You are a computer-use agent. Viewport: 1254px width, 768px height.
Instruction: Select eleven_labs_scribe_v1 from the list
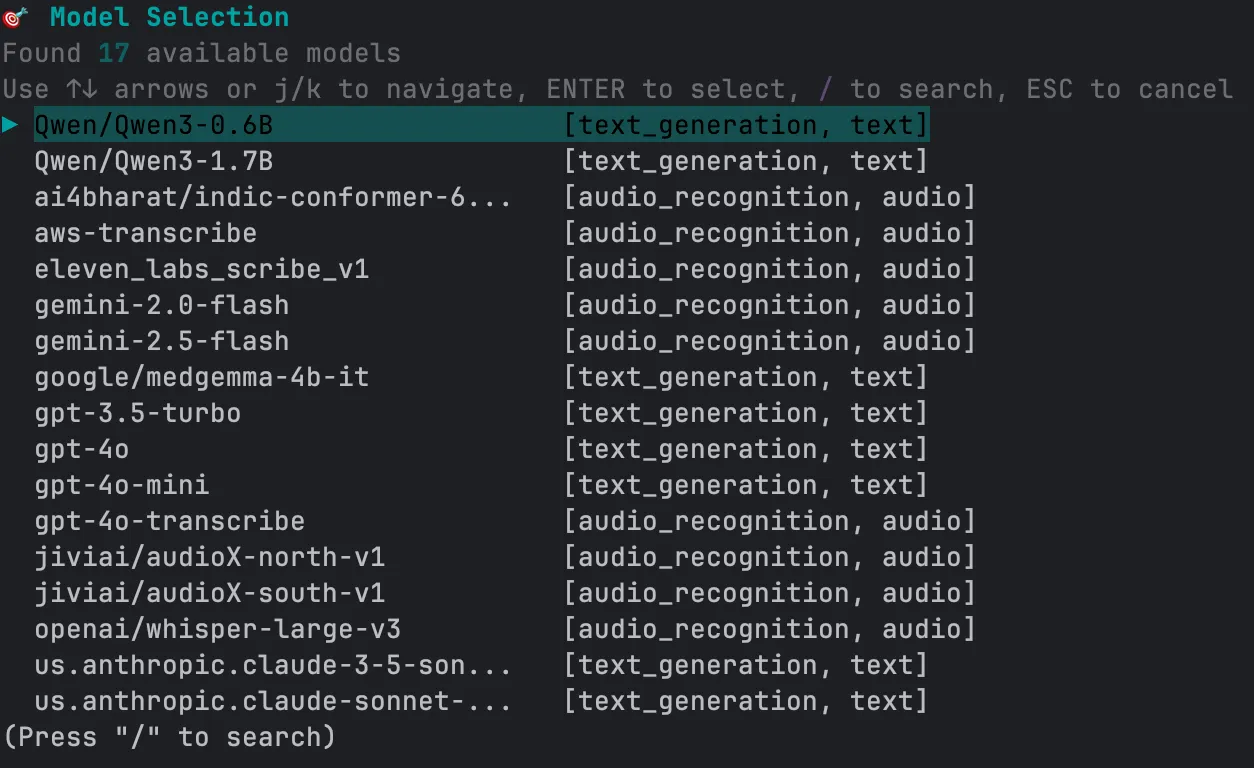point(505,269)
